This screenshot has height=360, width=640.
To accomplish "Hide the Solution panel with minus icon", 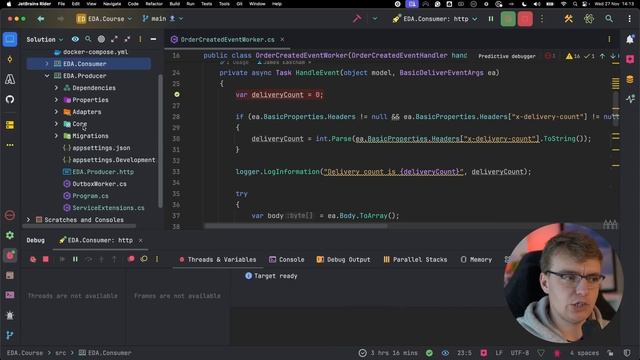I will 153,39.
